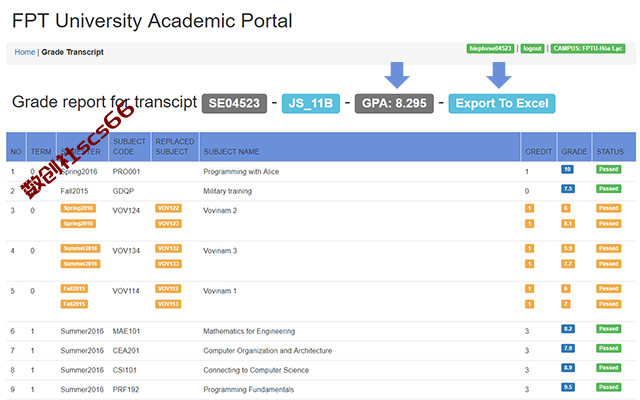Click the Spring2016 badge beside VOV122
Image resolution: width=640 pixels, height=400 pixels.
pos(78,208)
